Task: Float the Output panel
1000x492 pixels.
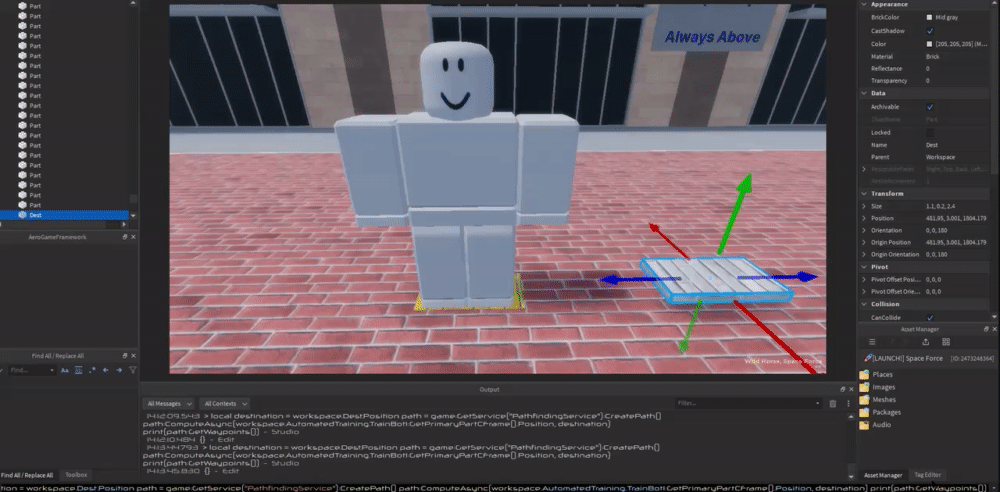Action: (842, 389)
